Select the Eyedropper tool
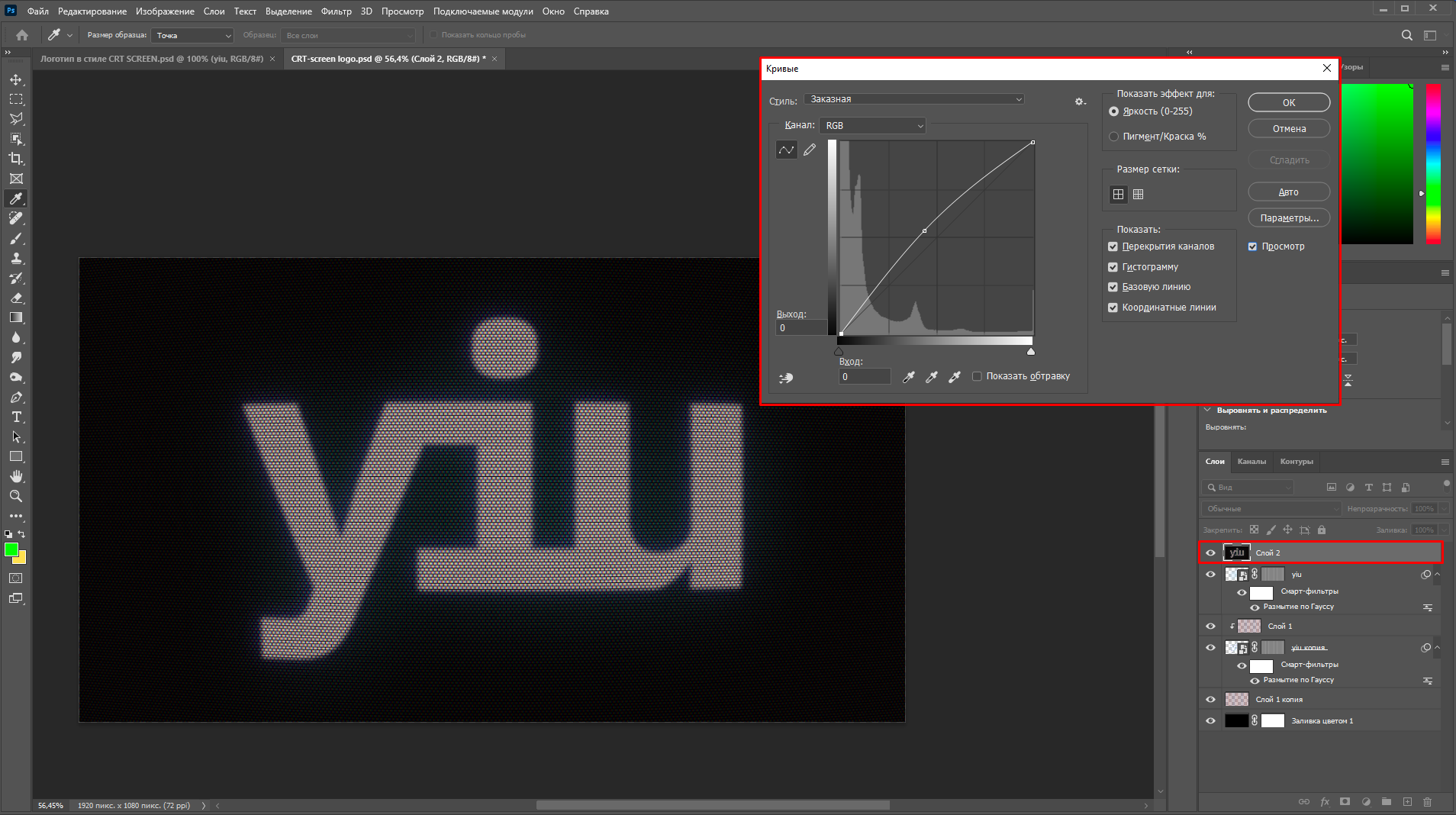The image size is (1456, 815). (x=15, y=198)
